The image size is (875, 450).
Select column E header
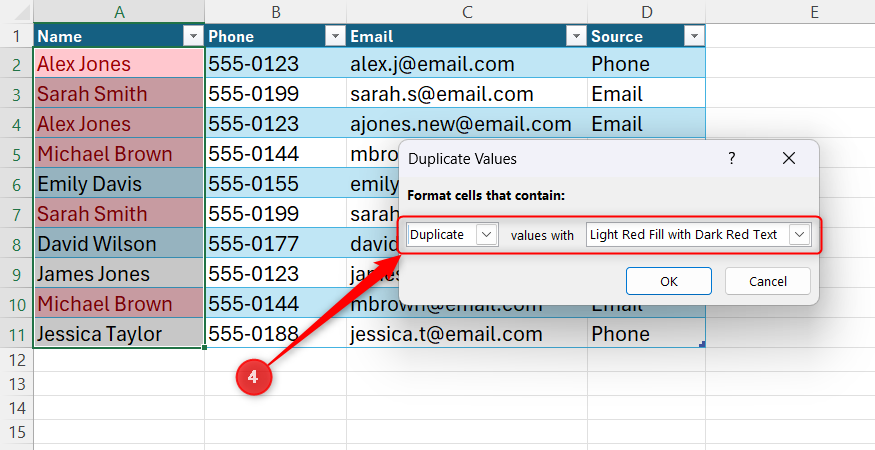click(x=814, y=12)
